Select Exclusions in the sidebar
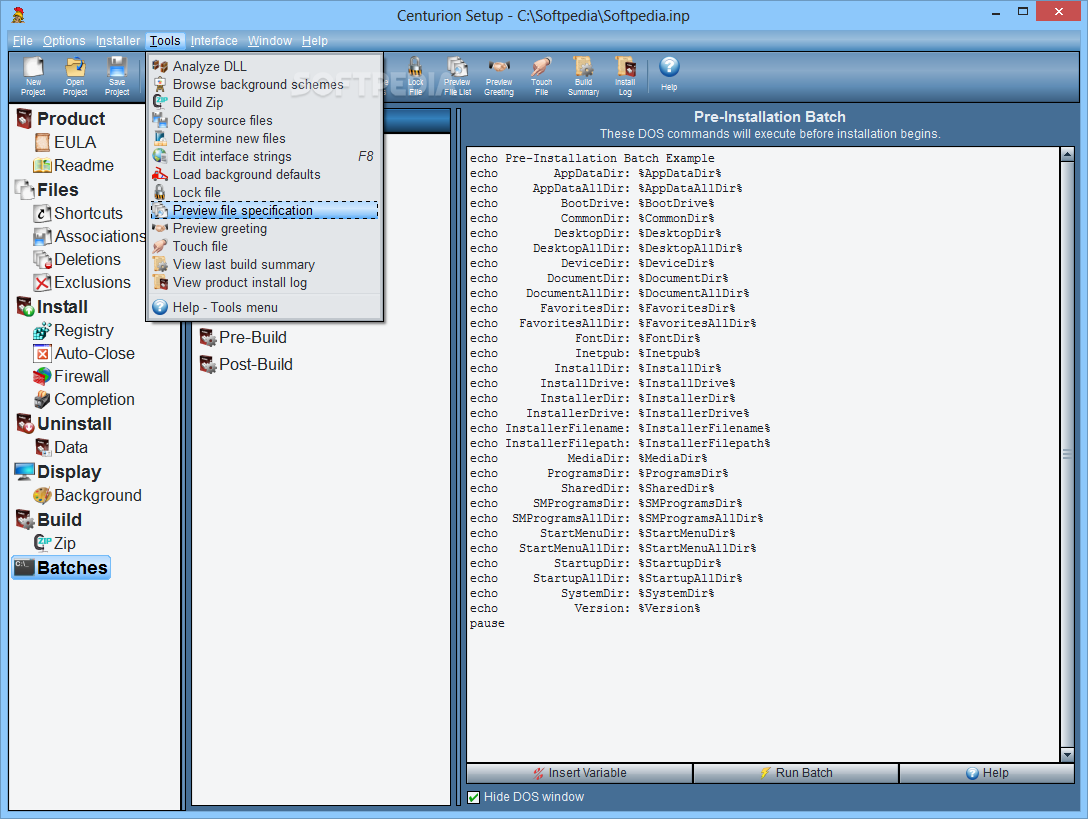 click(x=82, y=282)
